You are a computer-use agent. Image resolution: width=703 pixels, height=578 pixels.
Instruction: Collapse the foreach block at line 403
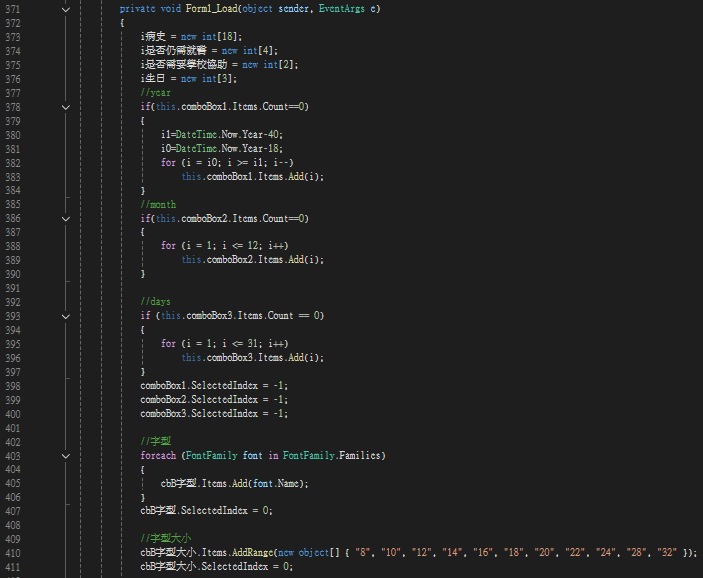pos(65,456)
